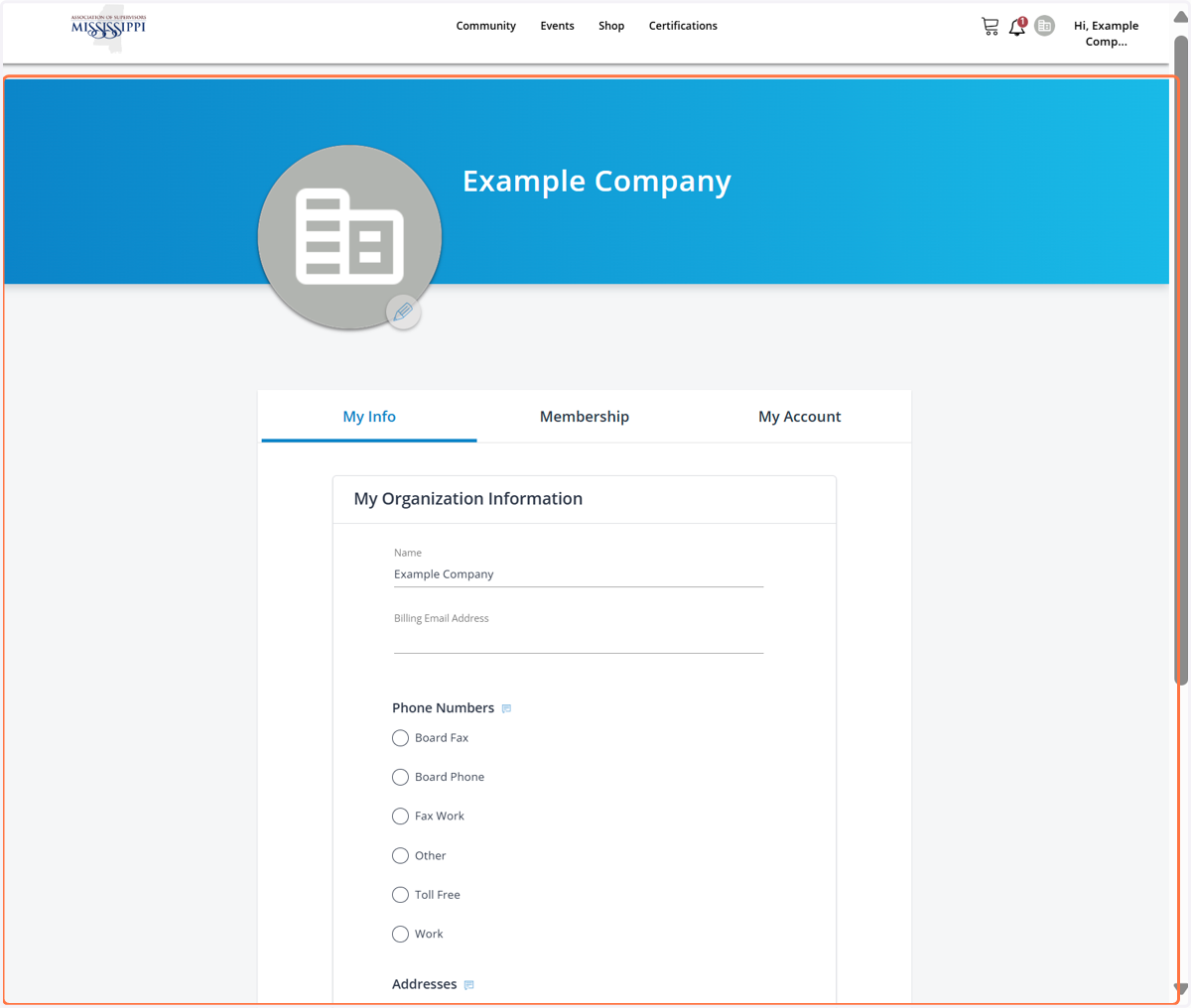Click the Mississippi Association of Supervisors logo
This screenshot has width=1191, height=1008.
click(108, 28)
